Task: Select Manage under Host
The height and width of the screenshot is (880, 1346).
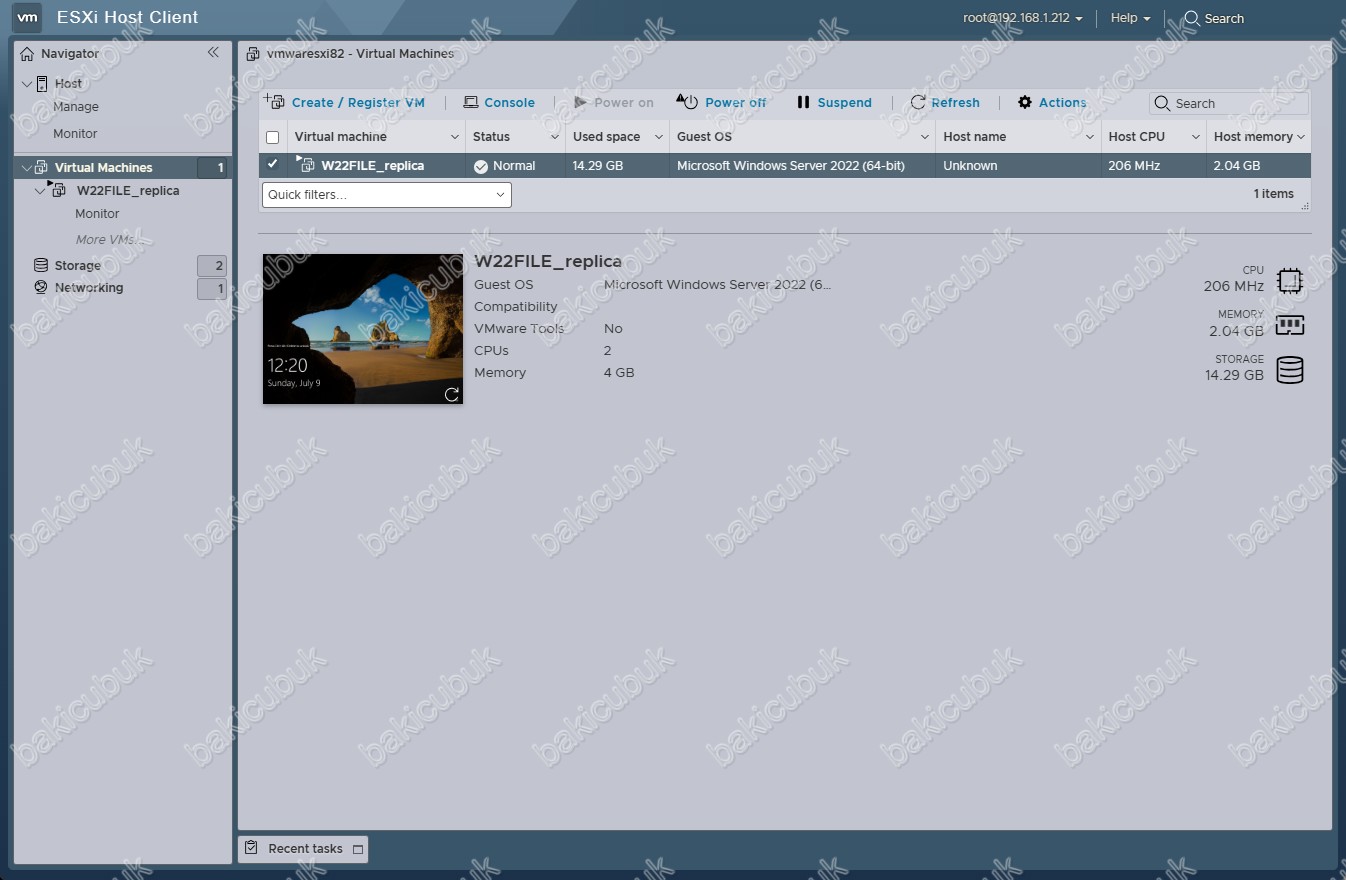Action: point(76,107)
